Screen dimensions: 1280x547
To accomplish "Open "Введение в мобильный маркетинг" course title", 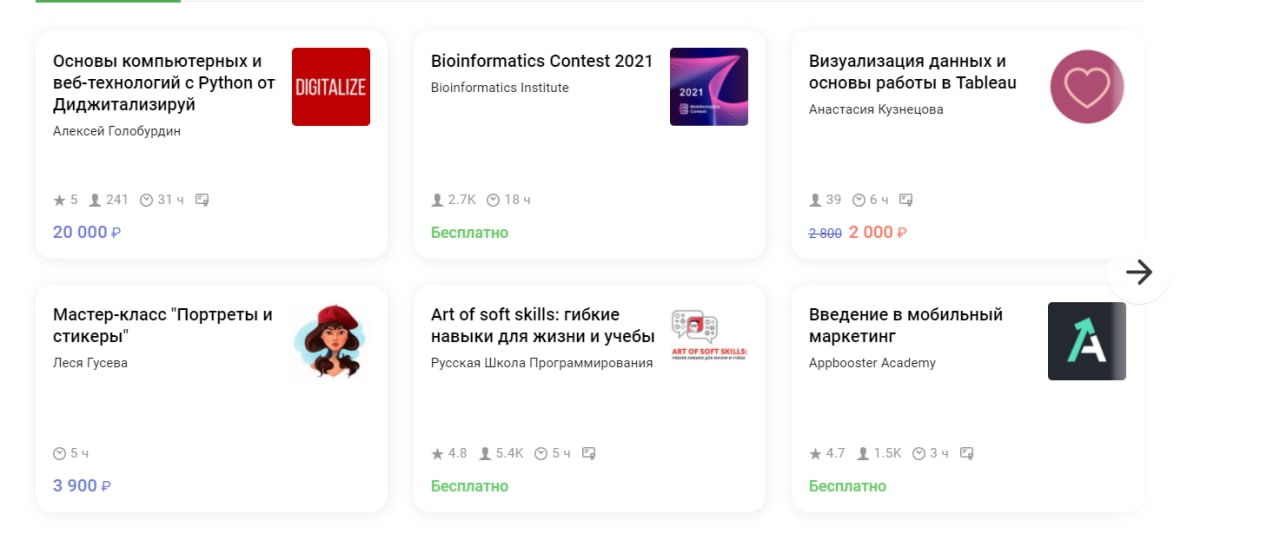I will (905, 325).
